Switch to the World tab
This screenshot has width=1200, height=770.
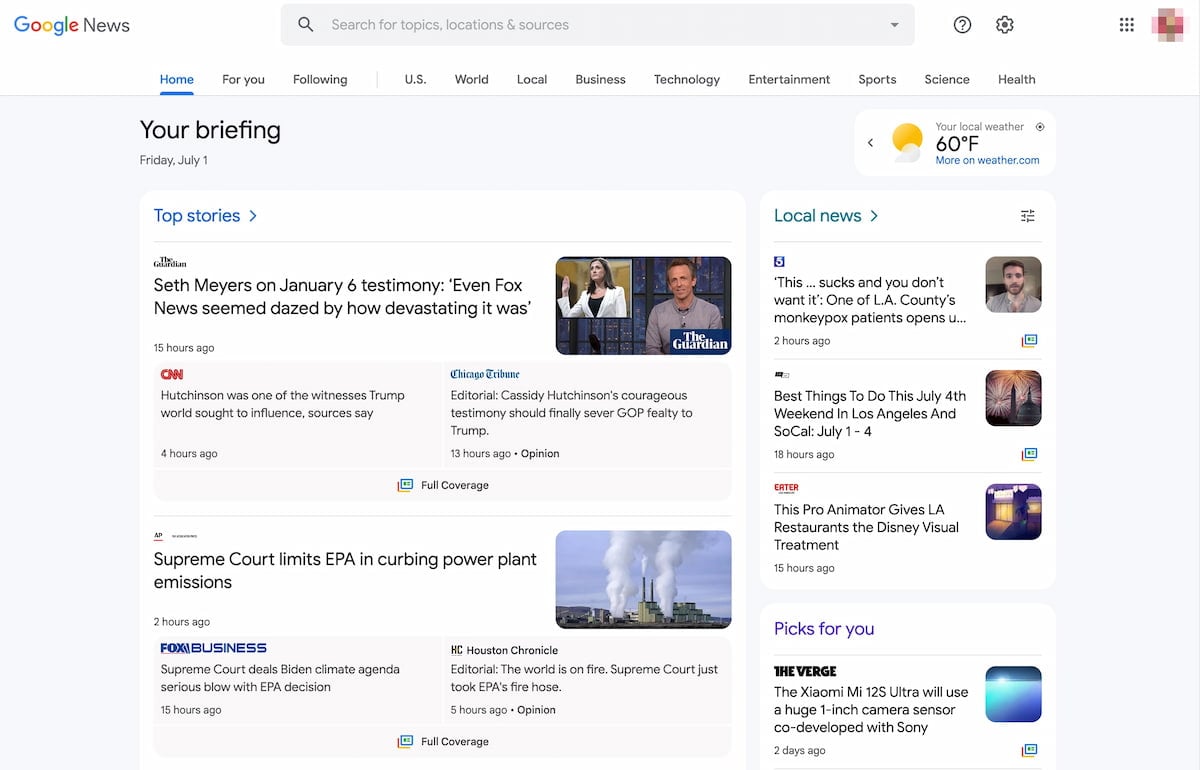click(471, 79)
